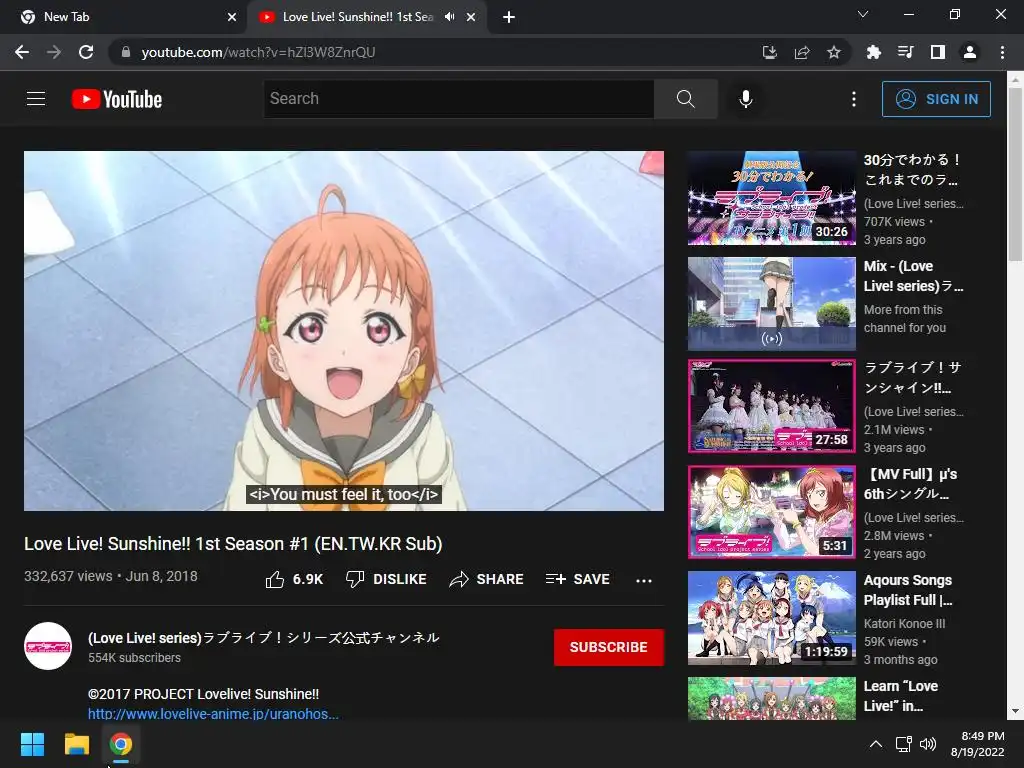Close the Love Live! Sunshine tab

(471, 17)
